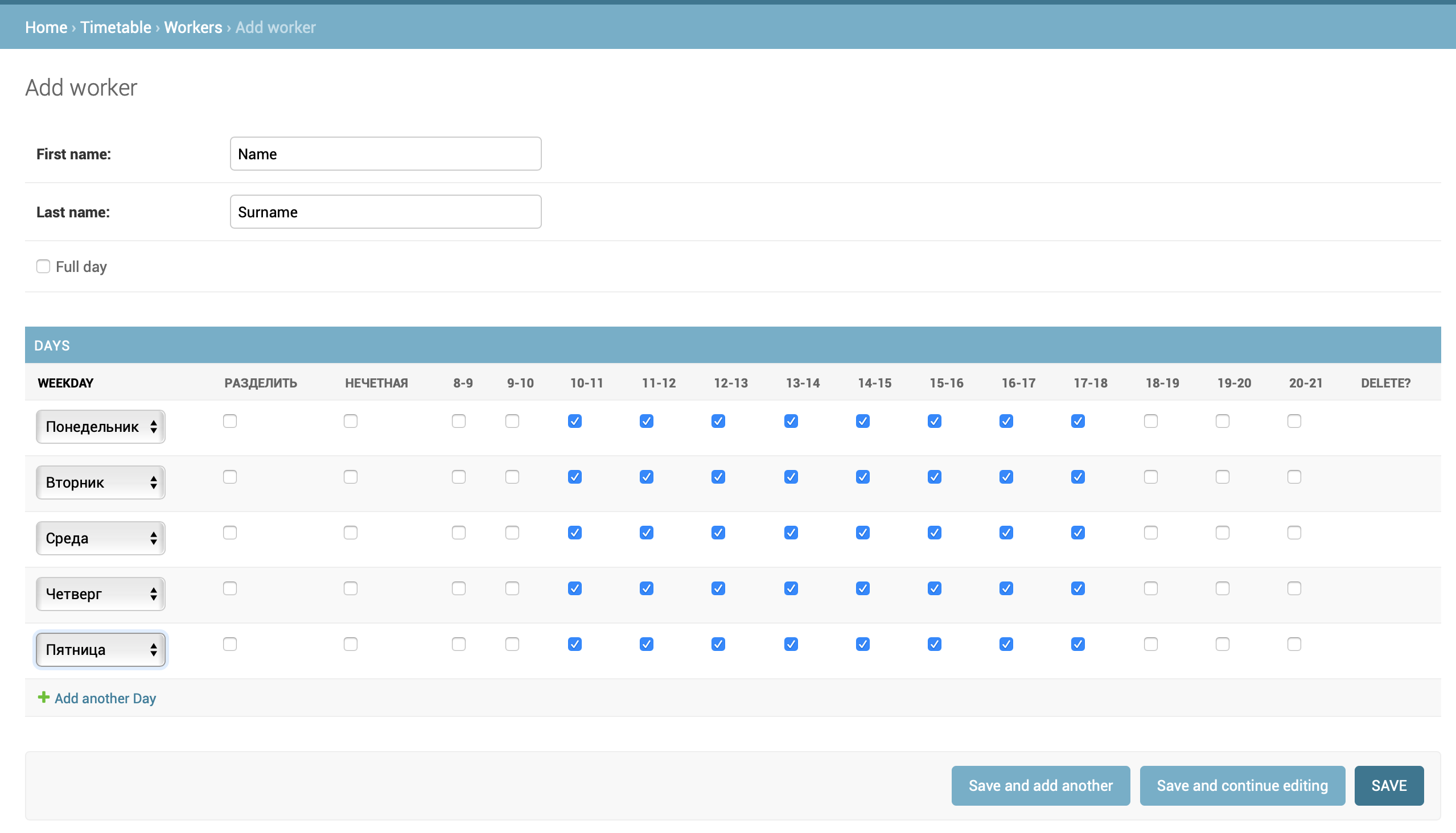Screen dimensions: 1456x833
Task: Click the DAYS section header
Action: click(733, 345)
